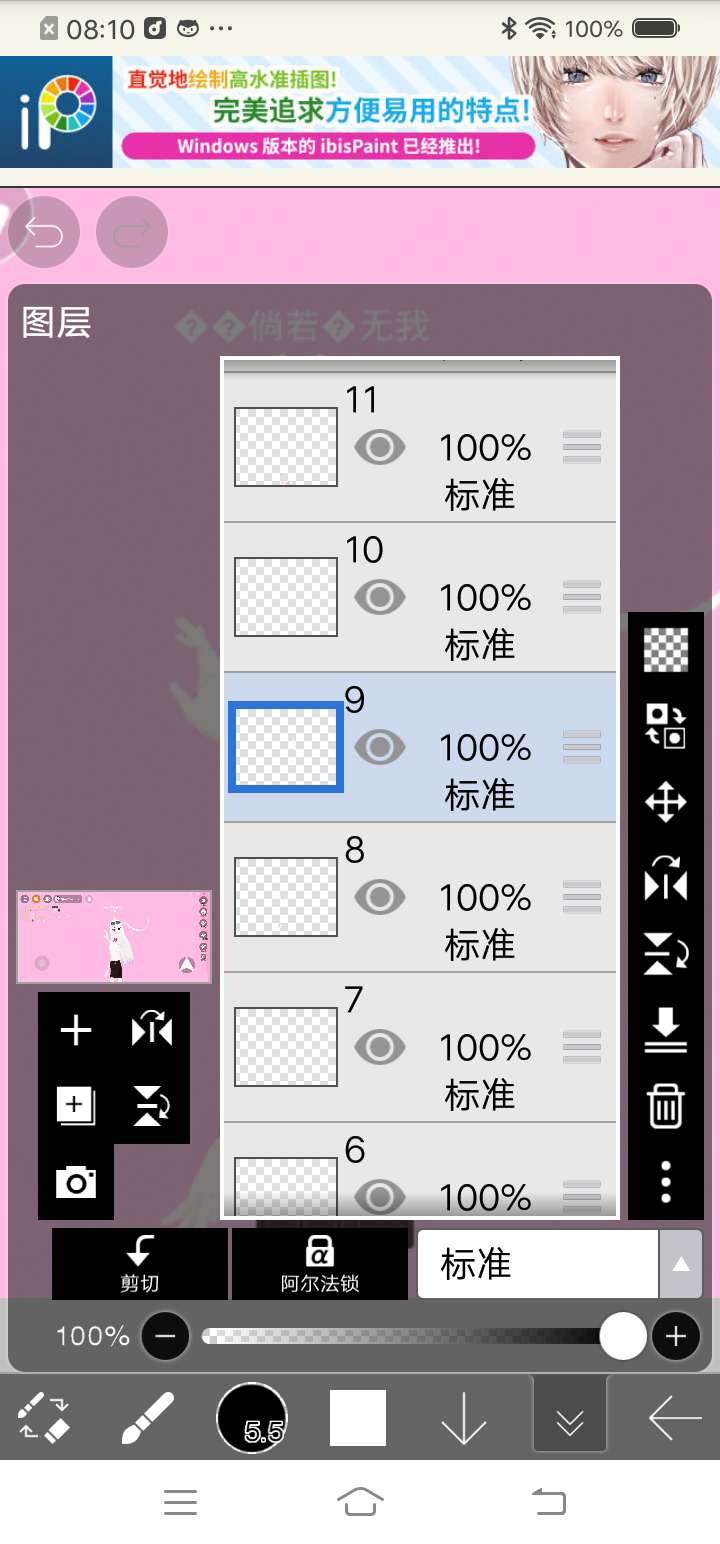Switch brush and eraser tool
The image size is (720, 1544).
coord(43,1418)
